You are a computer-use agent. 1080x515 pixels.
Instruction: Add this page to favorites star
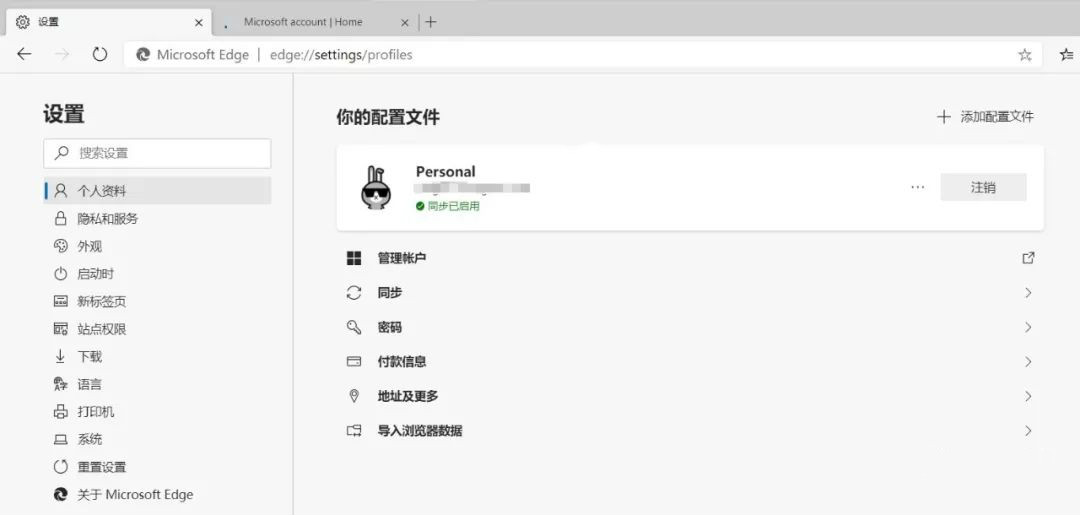1025,55
